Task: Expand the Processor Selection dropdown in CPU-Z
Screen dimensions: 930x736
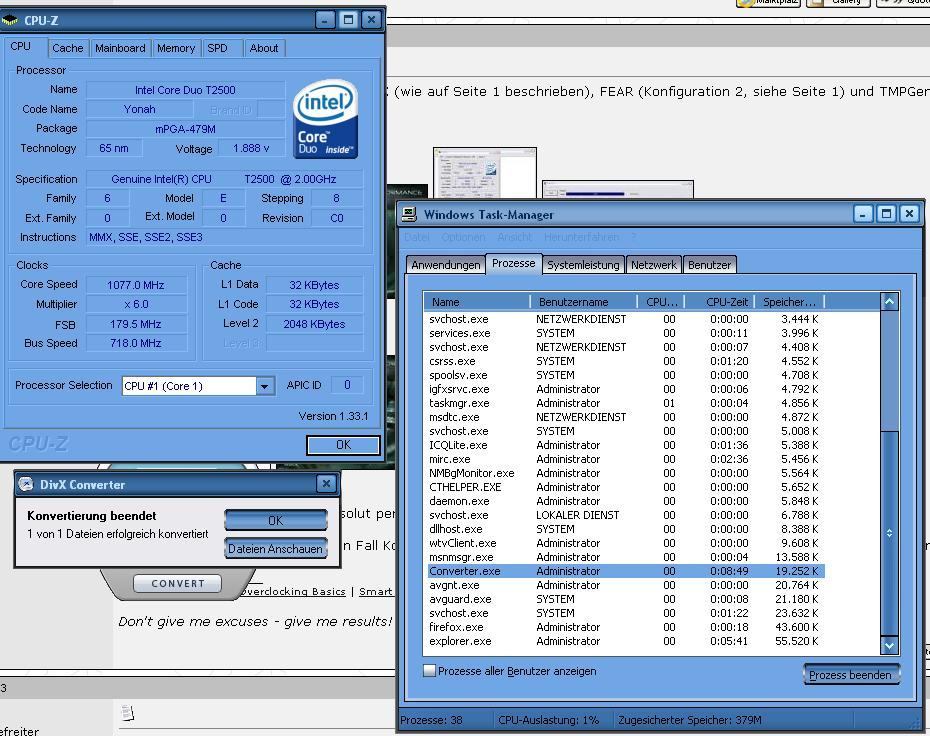Action: 265,386
